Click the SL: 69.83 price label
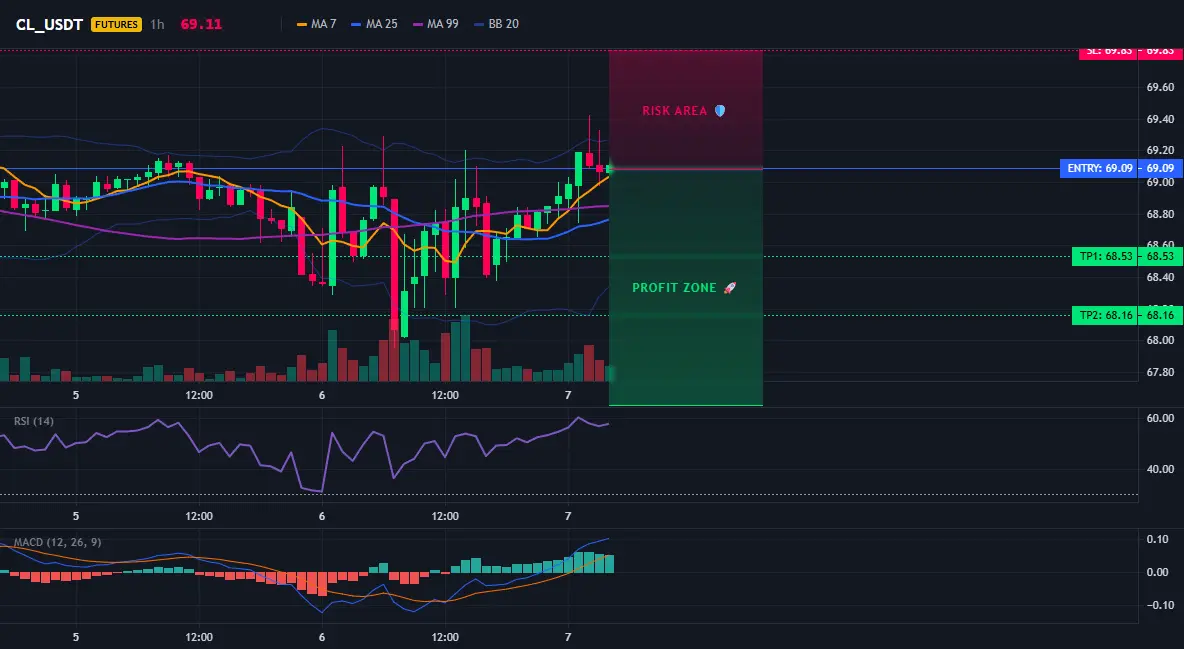Viewport: 1184px width, 649px height. [x=1109, y=52]
